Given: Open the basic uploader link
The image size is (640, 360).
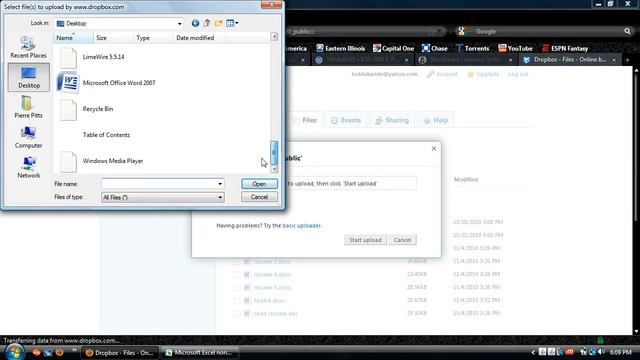Looking at the screenshot, I should (x=302, y=225).
